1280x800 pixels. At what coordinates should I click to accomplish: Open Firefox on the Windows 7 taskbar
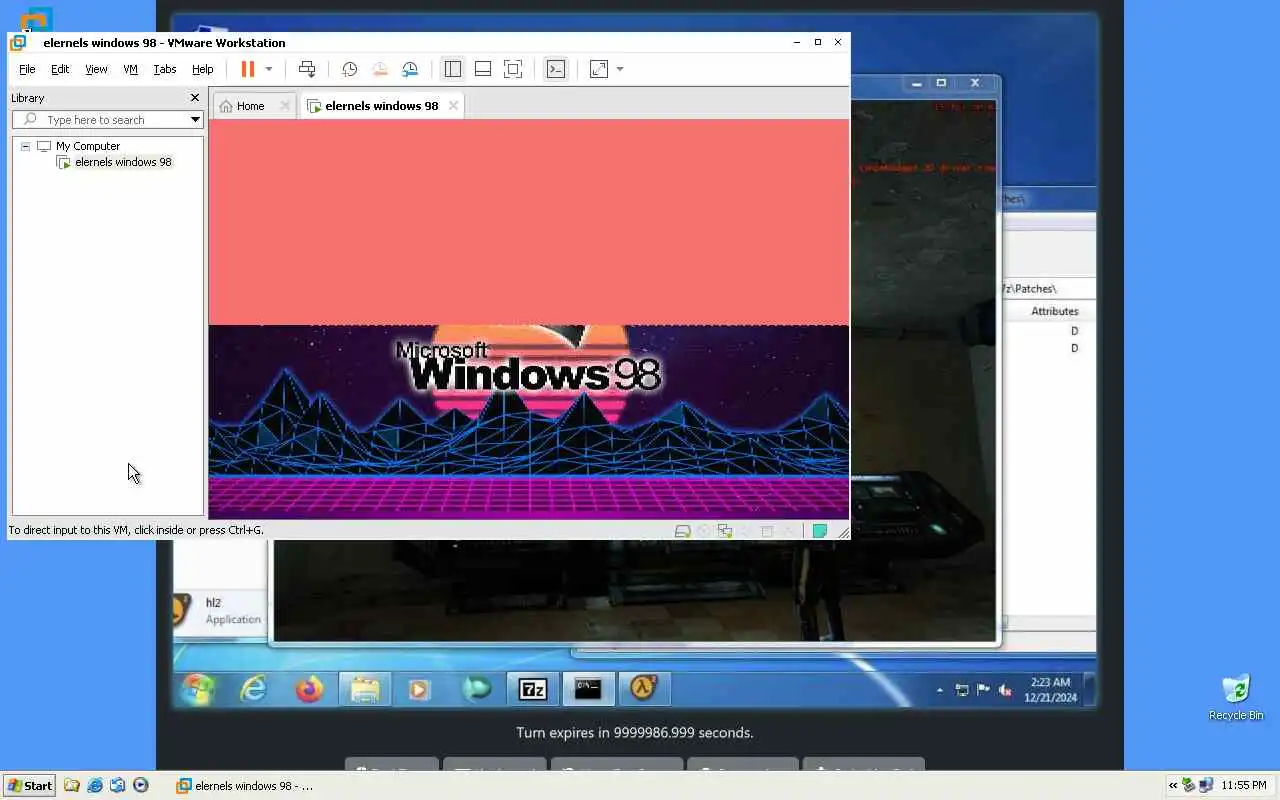(309, 689)
